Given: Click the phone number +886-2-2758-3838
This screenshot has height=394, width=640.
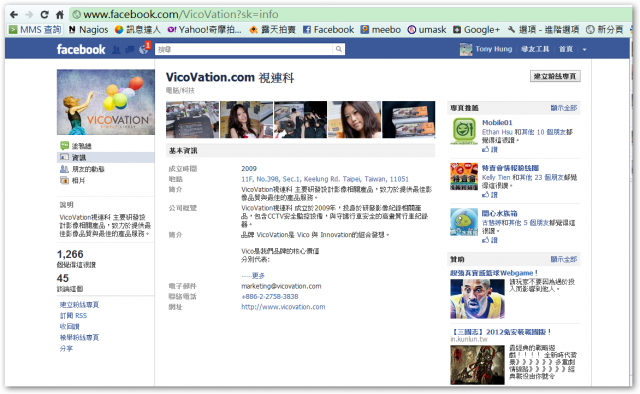Looking at the screenshot, I should tap(270, 296).
